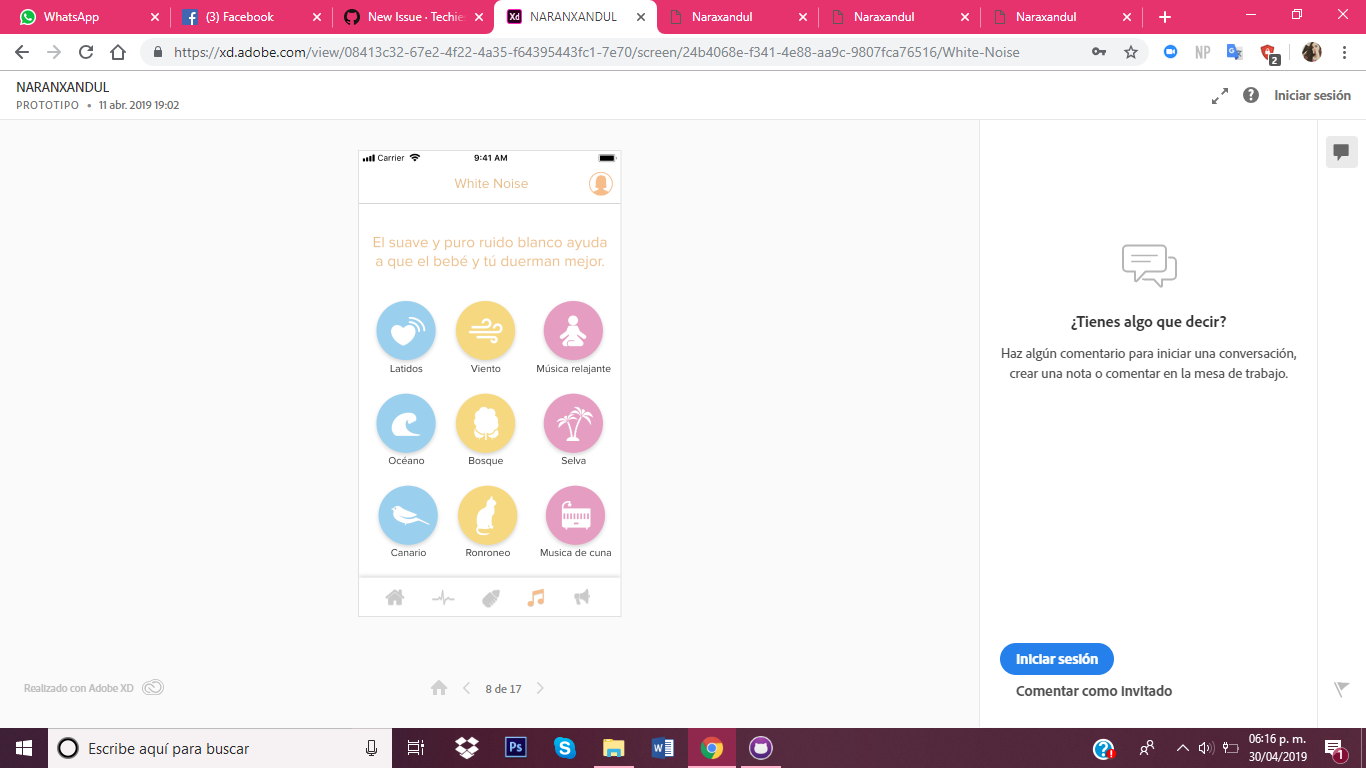Click the browser back arrow
Image resolution: width=1366 pixels, height=768 pixels.
click(22, 52)
